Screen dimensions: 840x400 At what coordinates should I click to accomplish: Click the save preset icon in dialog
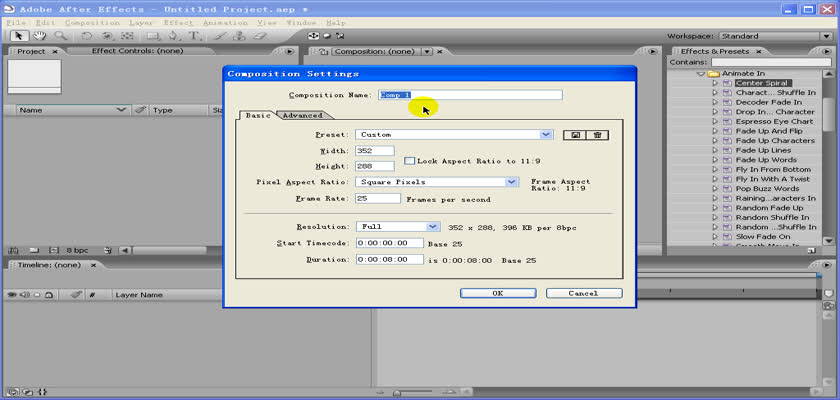[575, 135]
